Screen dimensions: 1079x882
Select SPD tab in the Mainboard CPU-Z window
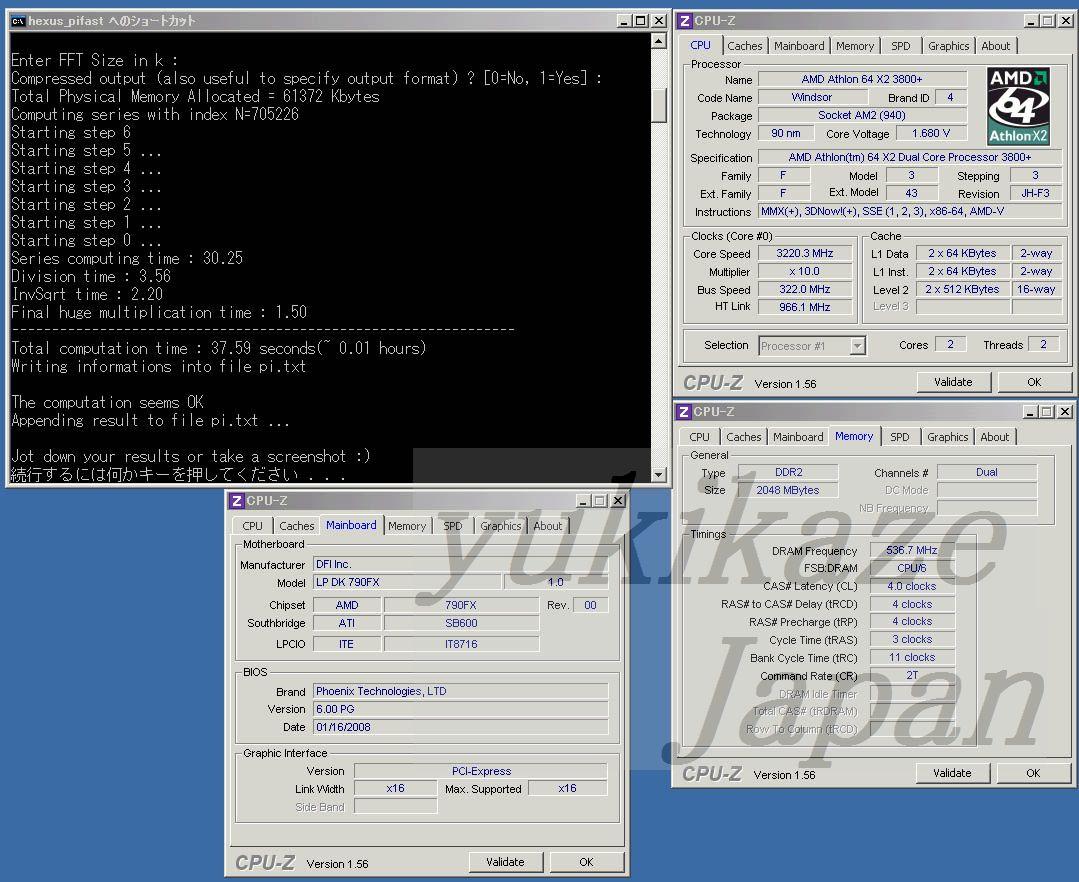[x=453, y=526]
